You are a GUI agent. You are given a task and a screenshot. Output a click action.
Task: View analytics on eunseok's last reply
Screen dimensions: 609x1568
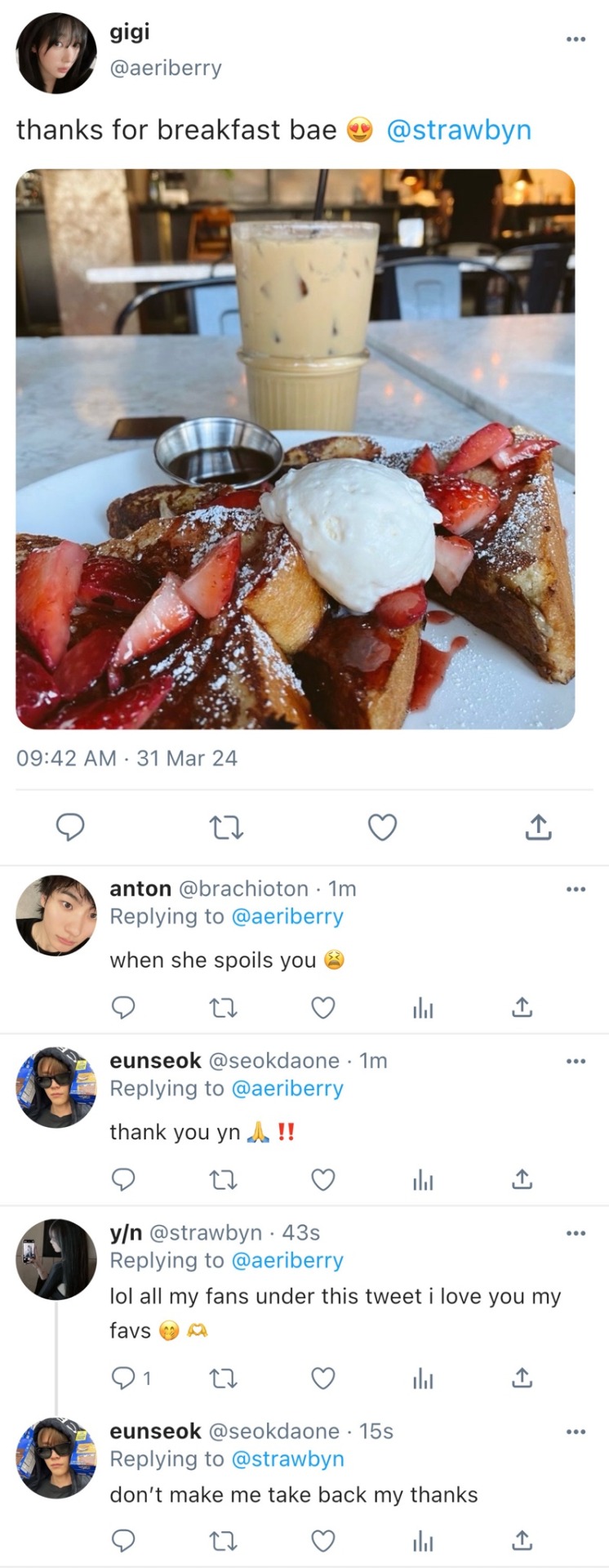(x=423, y=1541)
